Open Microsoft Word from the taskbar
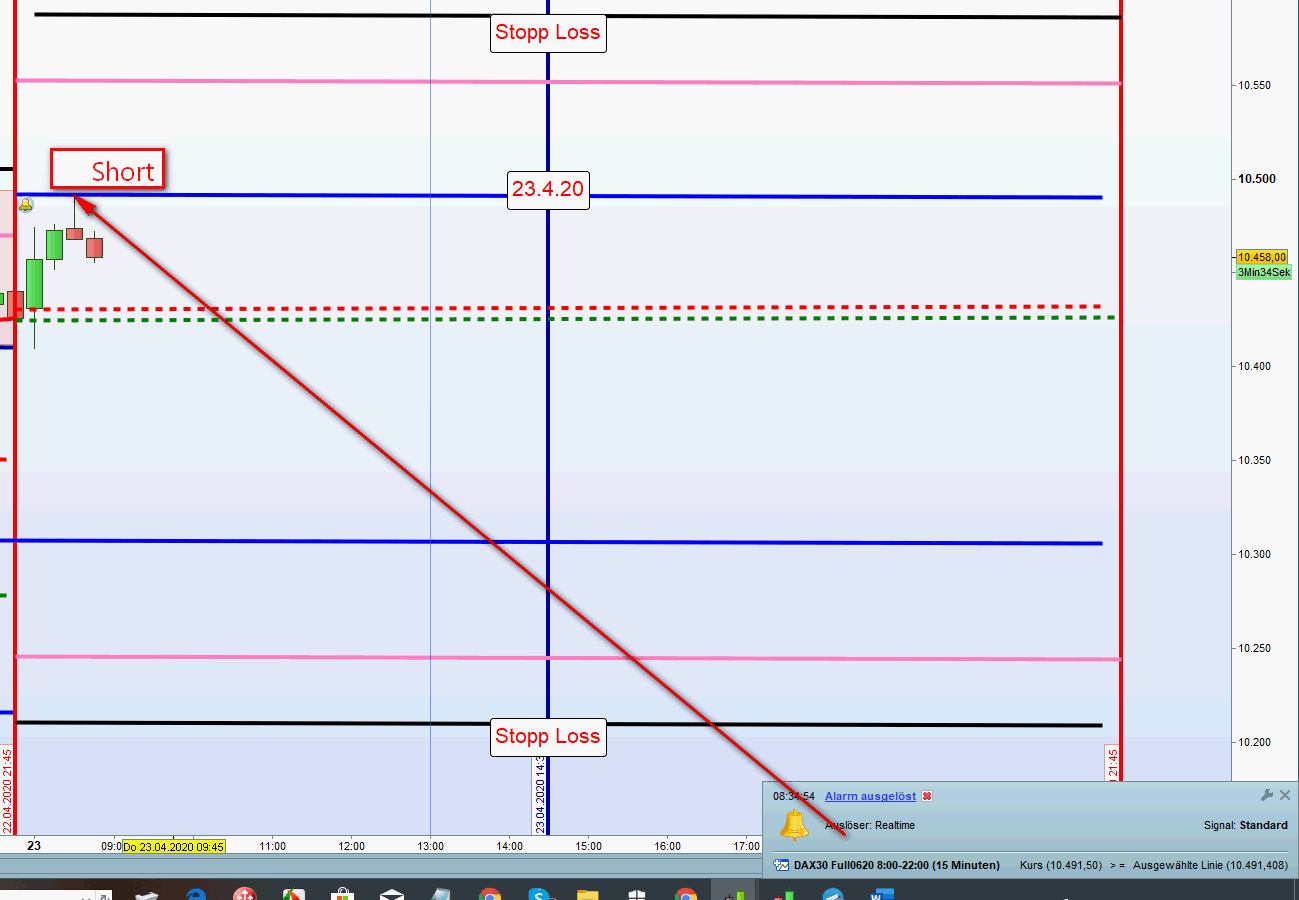This screenshot has height=900, width=1299. (x=880, y=894)
